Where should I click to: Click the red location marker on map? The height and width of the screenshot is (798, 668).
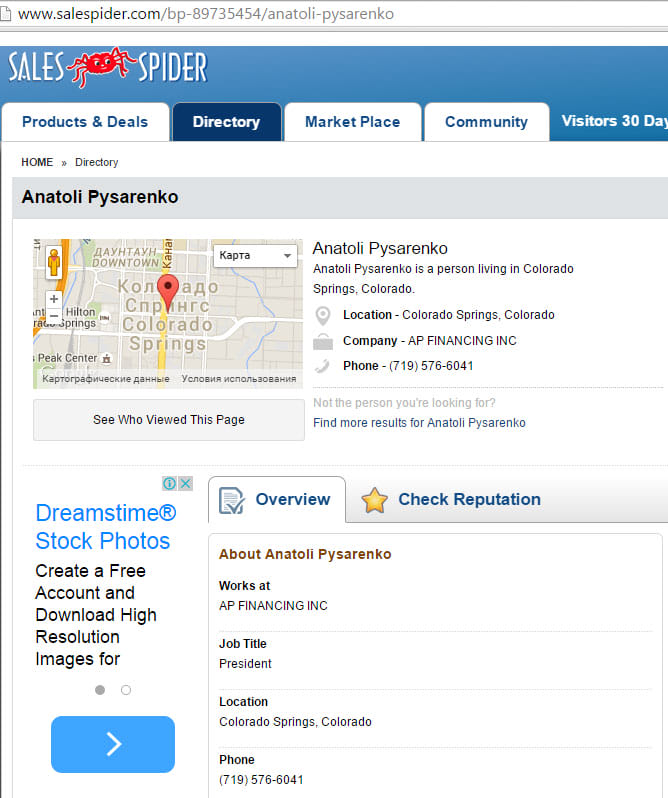[168, 290]
